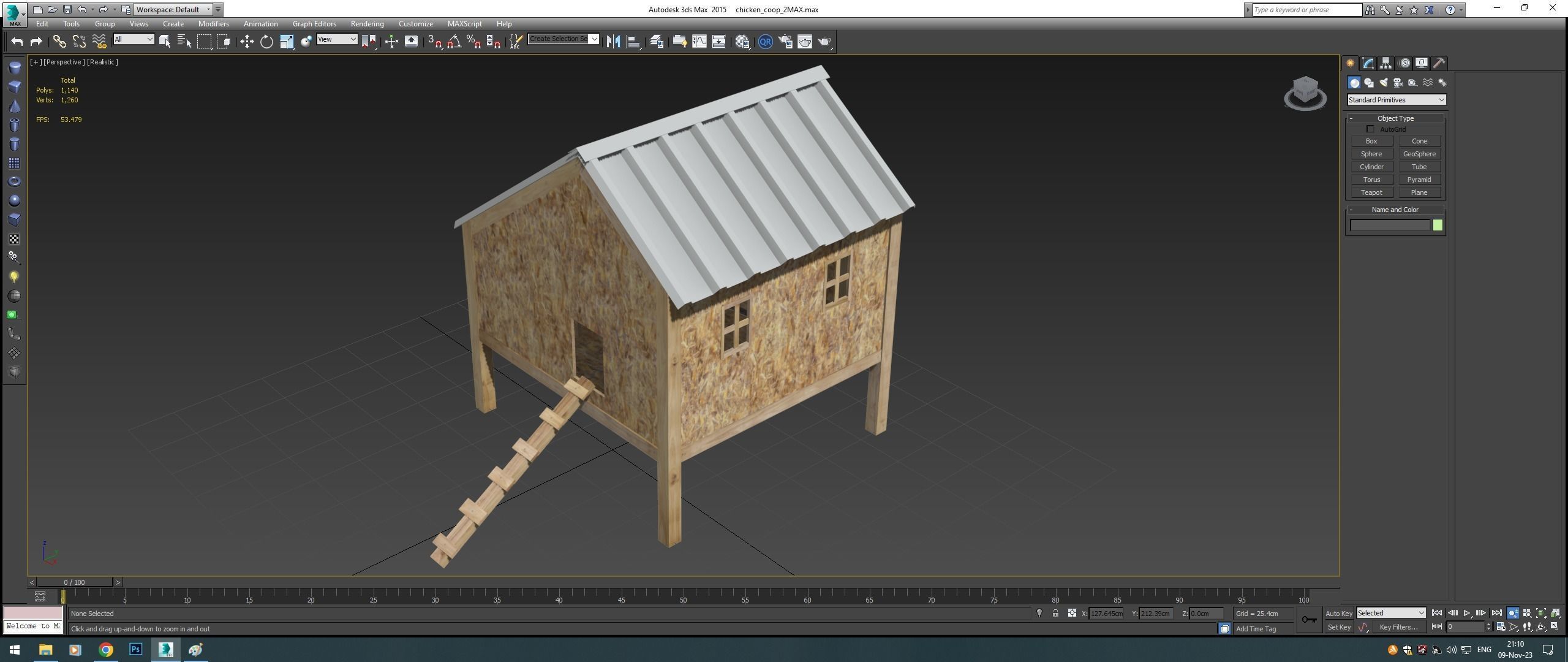The width and height of the screenshot is (1568, 662).
Task: Open the Schematic View icon
Action: pyautogui.click(x=719, y=42)
